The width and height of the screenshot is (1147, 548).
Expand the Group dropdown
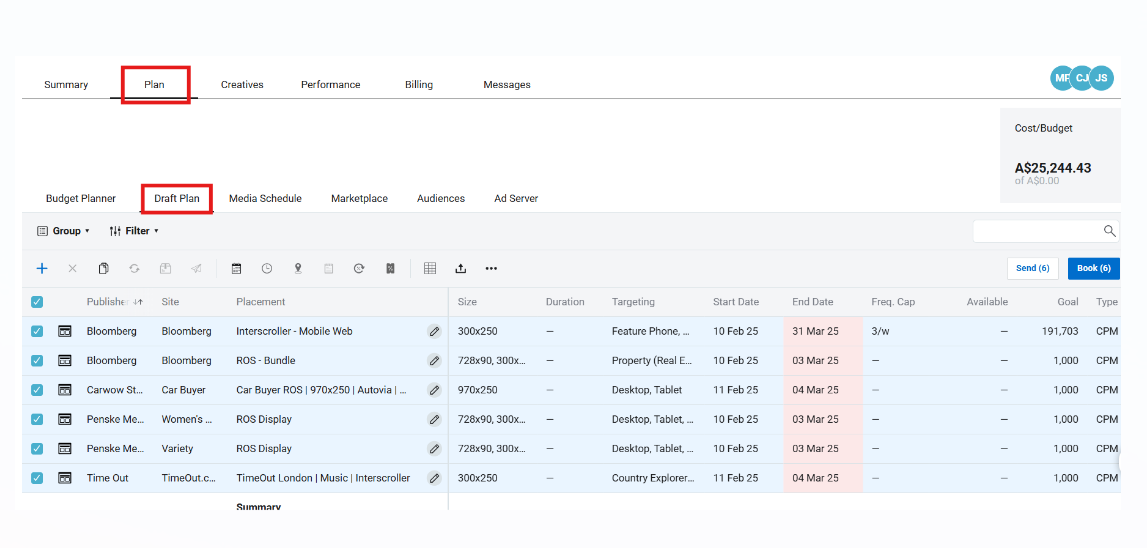(63, 231)
